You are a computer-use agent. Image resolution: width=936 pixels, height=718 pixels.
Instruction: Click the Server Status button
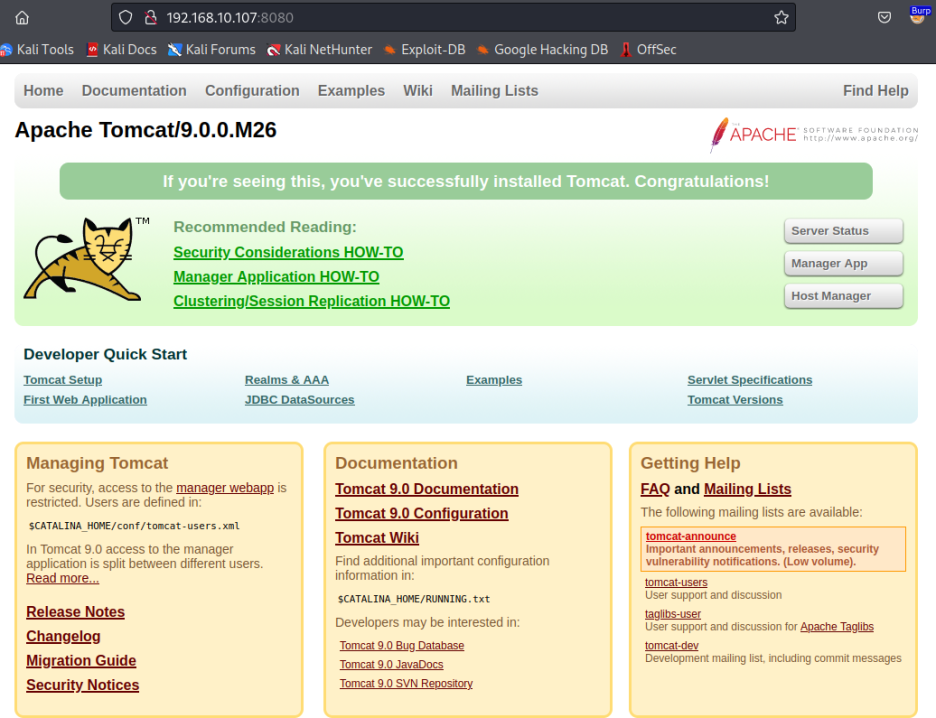(843, 231)
